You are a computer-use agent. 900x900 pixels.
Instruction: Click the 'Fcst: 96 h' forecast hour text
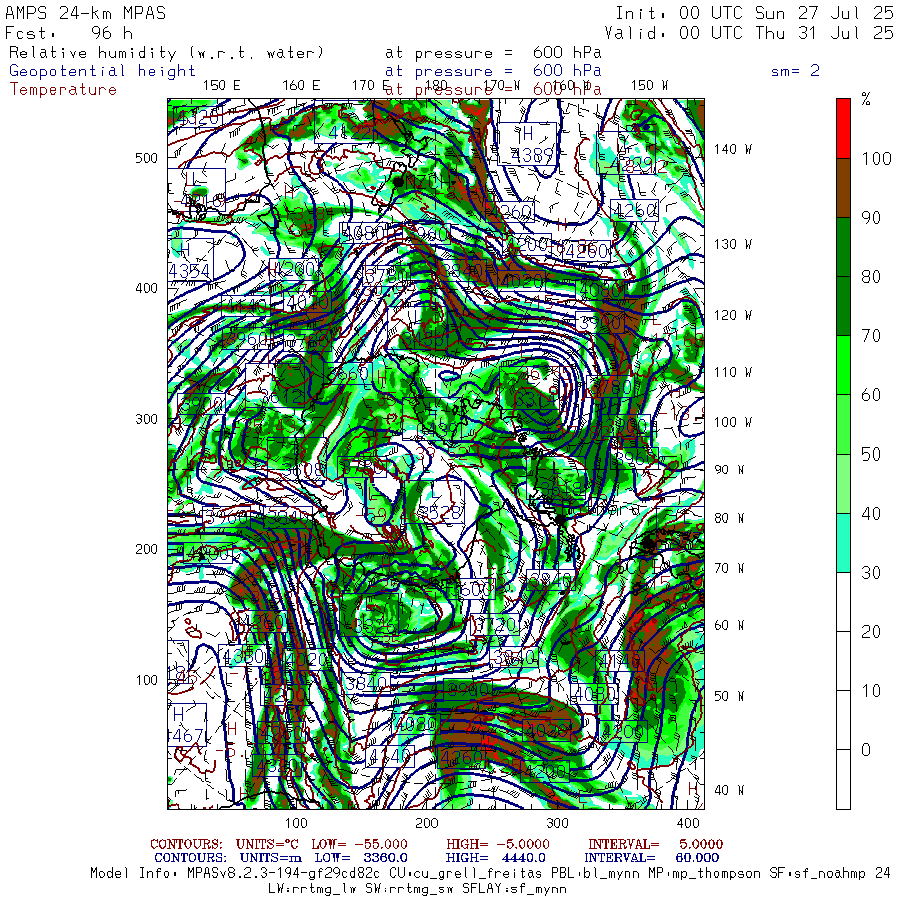[x=69, y=33]
